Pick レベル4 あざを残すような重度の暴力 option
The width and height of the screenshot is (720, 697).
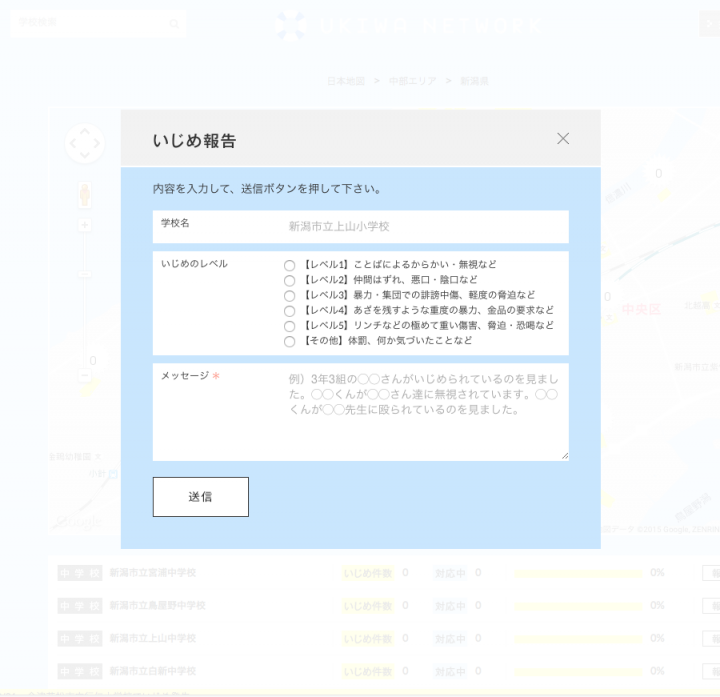point(289,311)
